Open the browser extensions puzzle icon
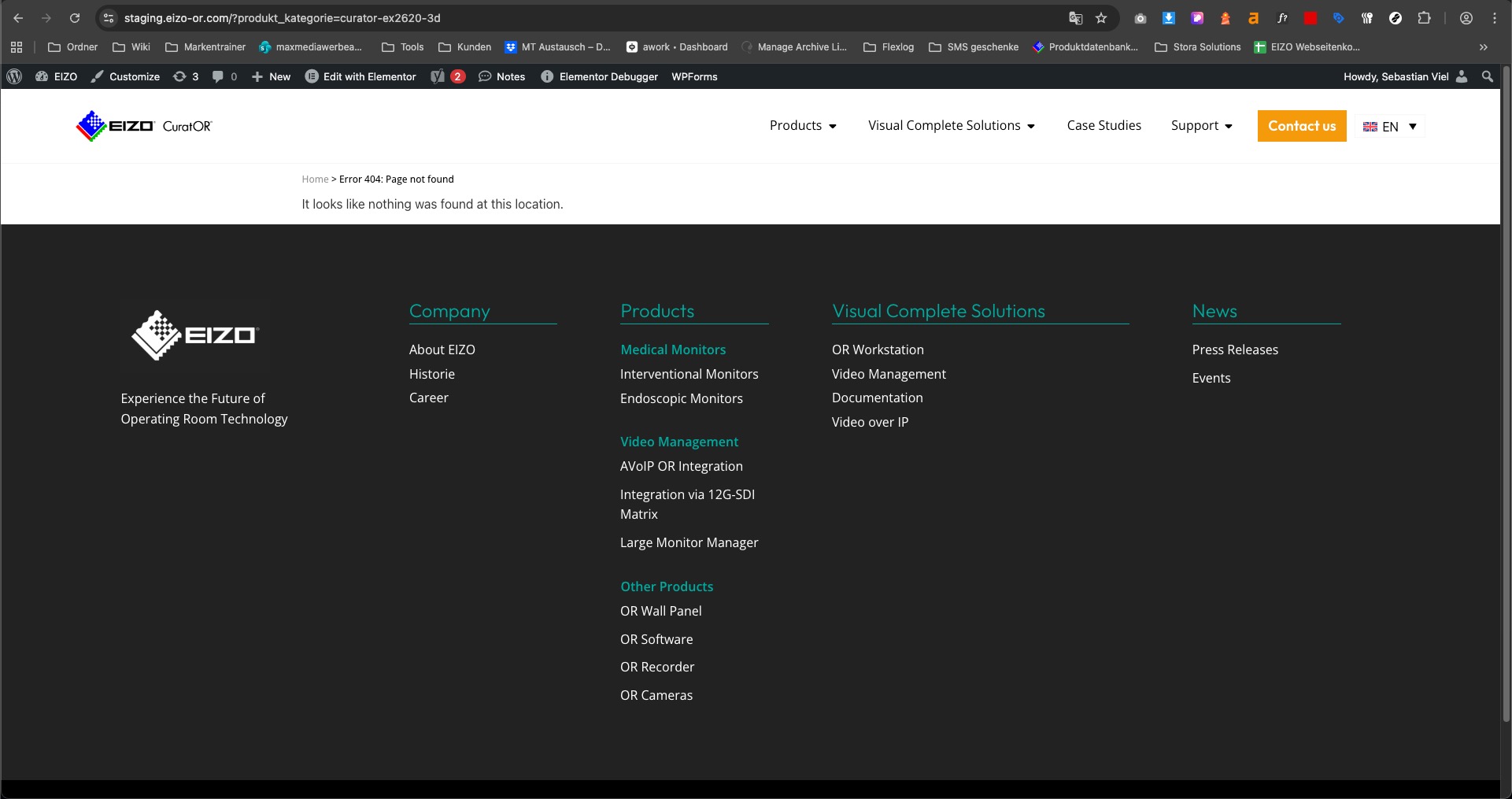This screenshot has height=799, width=1512. [x=1424, y=18]
